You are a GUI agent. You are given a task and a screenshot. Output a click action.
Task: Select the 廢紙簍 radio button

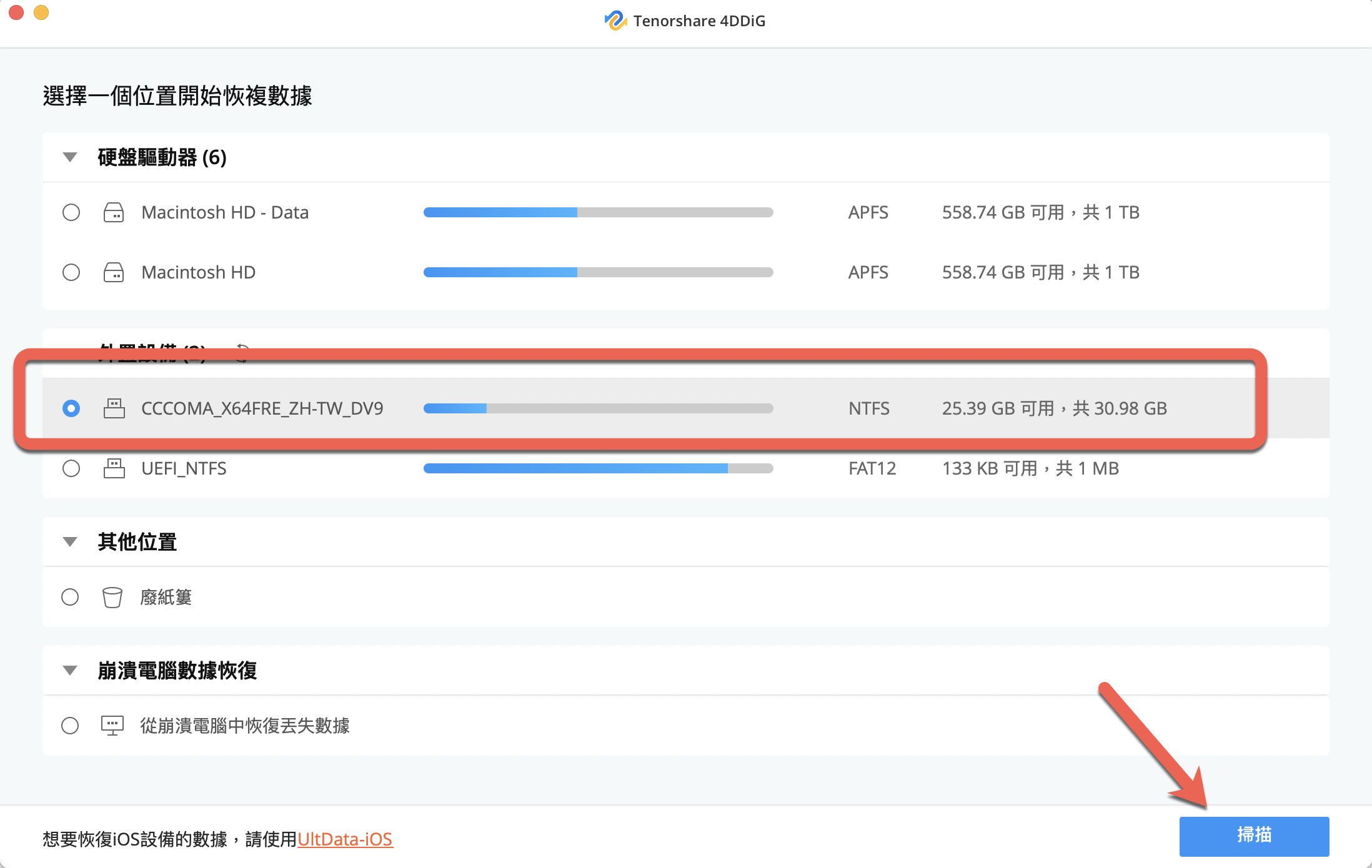pyautogui.click(x=70, y=597)
